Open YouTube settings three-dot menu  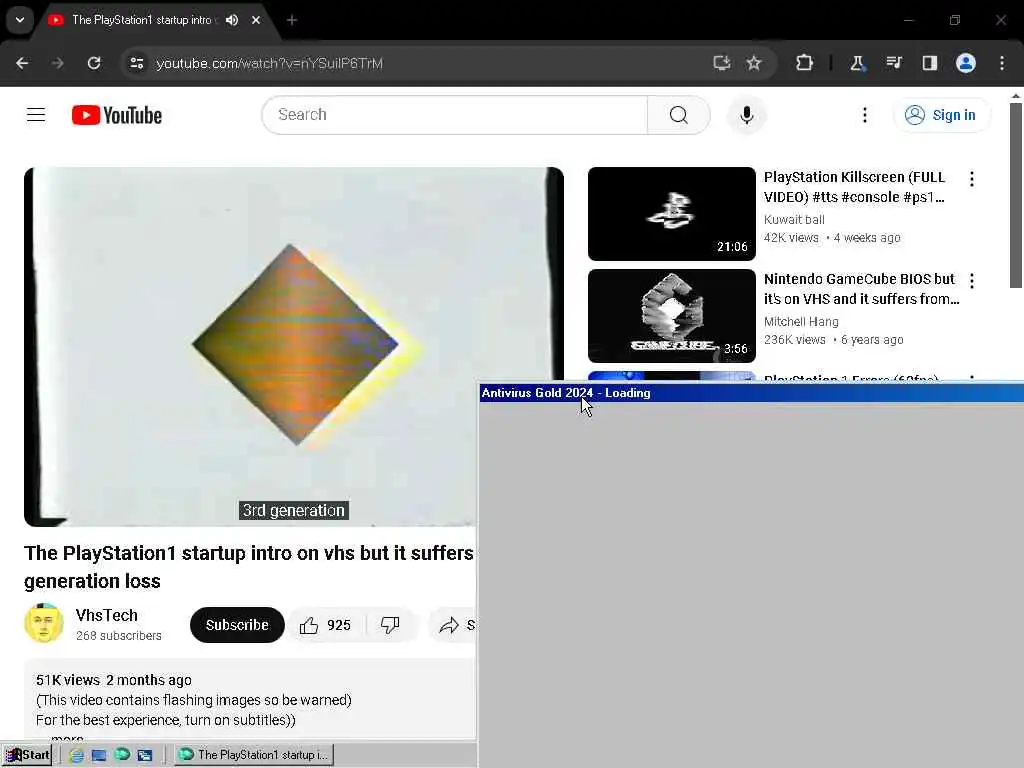[865, 115]
